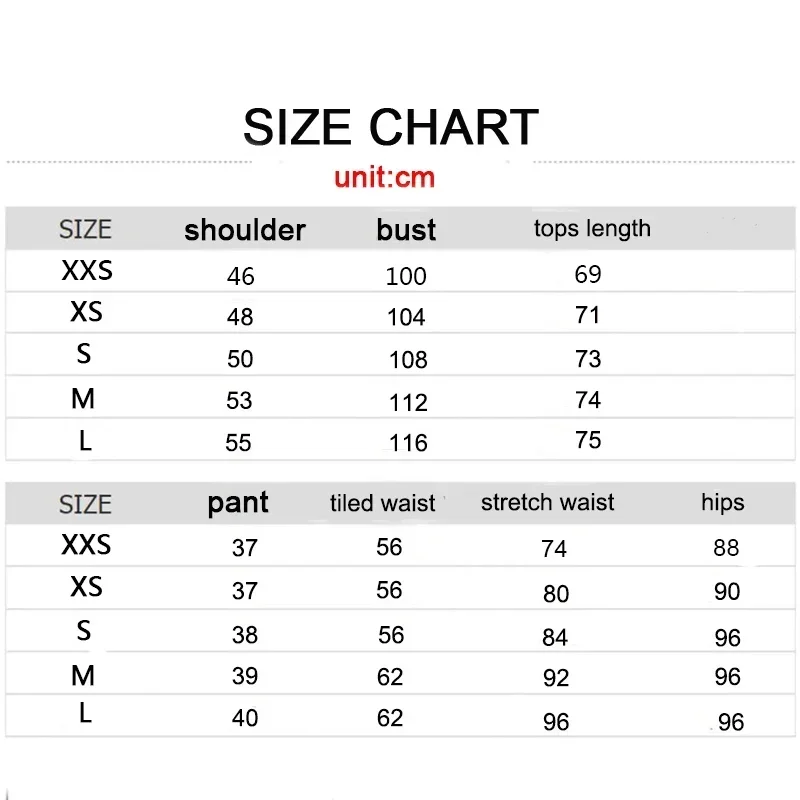Click the XXS shoulder value 46
The height and width of the screenshot is (800, 800).
(241, 276)
